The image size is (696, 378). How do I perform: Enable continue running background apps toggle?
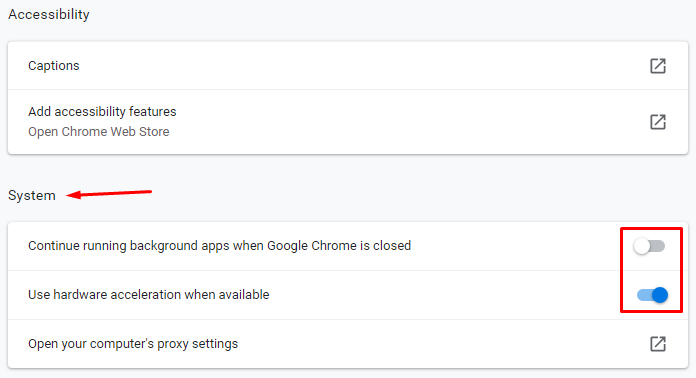tap(649, 246)
